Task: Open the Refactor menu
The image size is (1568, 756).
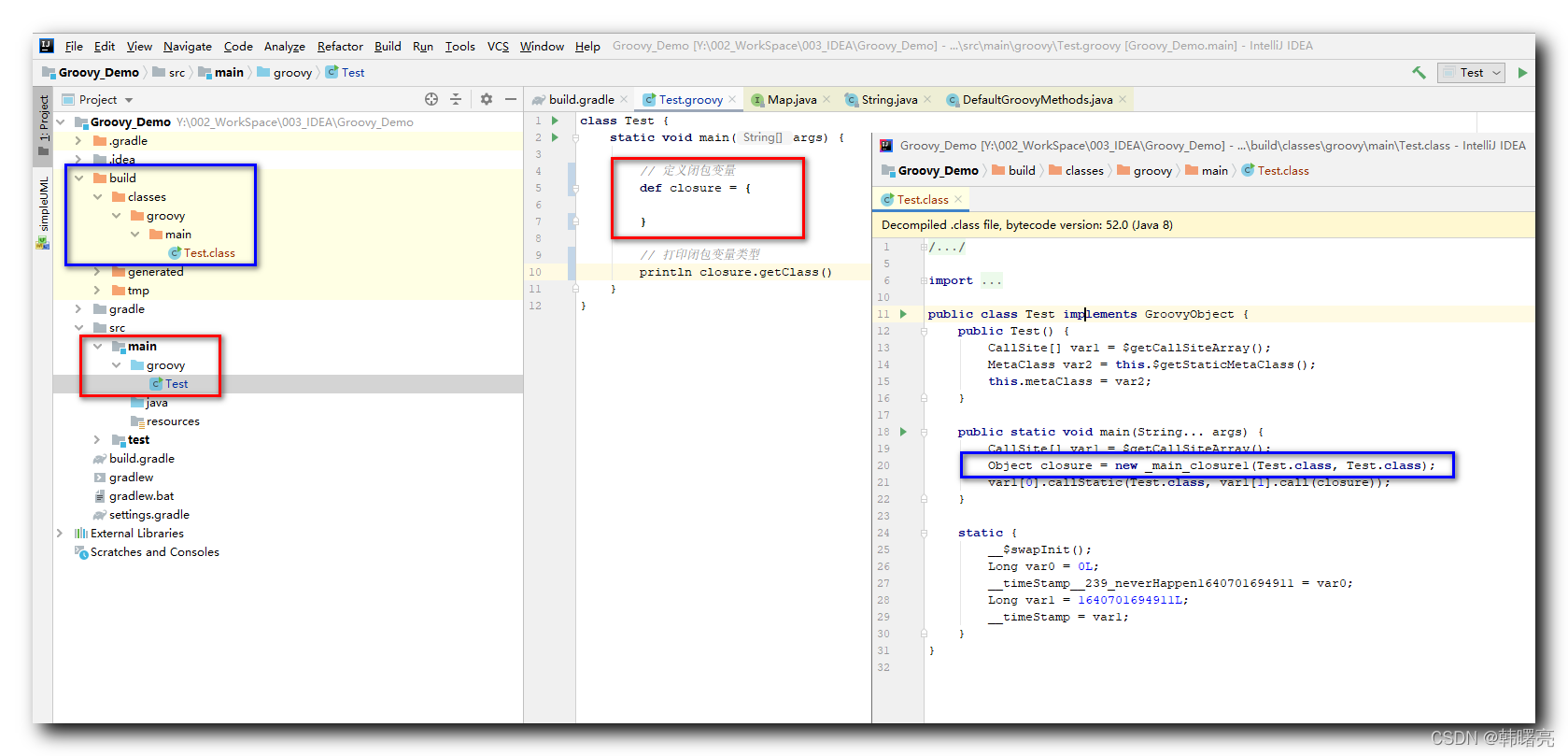Action: pyautogui.click(x=340, y=46)
